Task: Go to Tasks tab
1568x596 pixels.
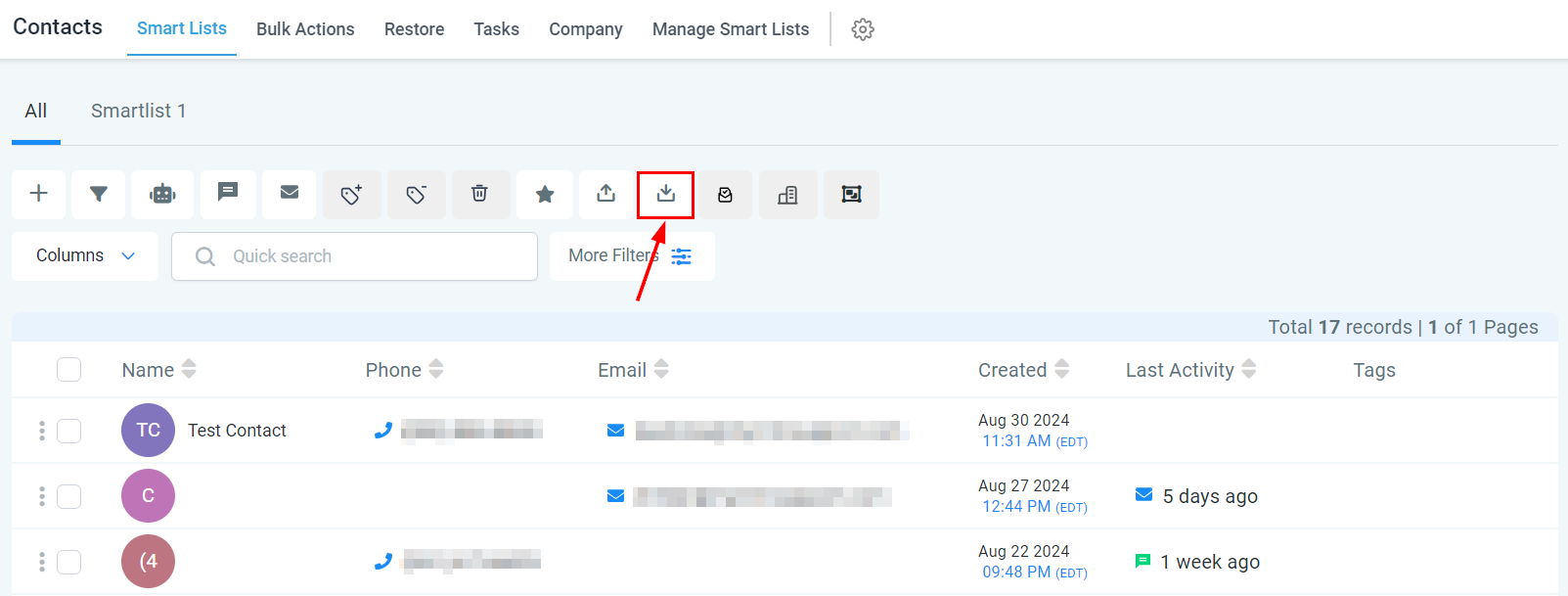Action: (x=497, y=29)
